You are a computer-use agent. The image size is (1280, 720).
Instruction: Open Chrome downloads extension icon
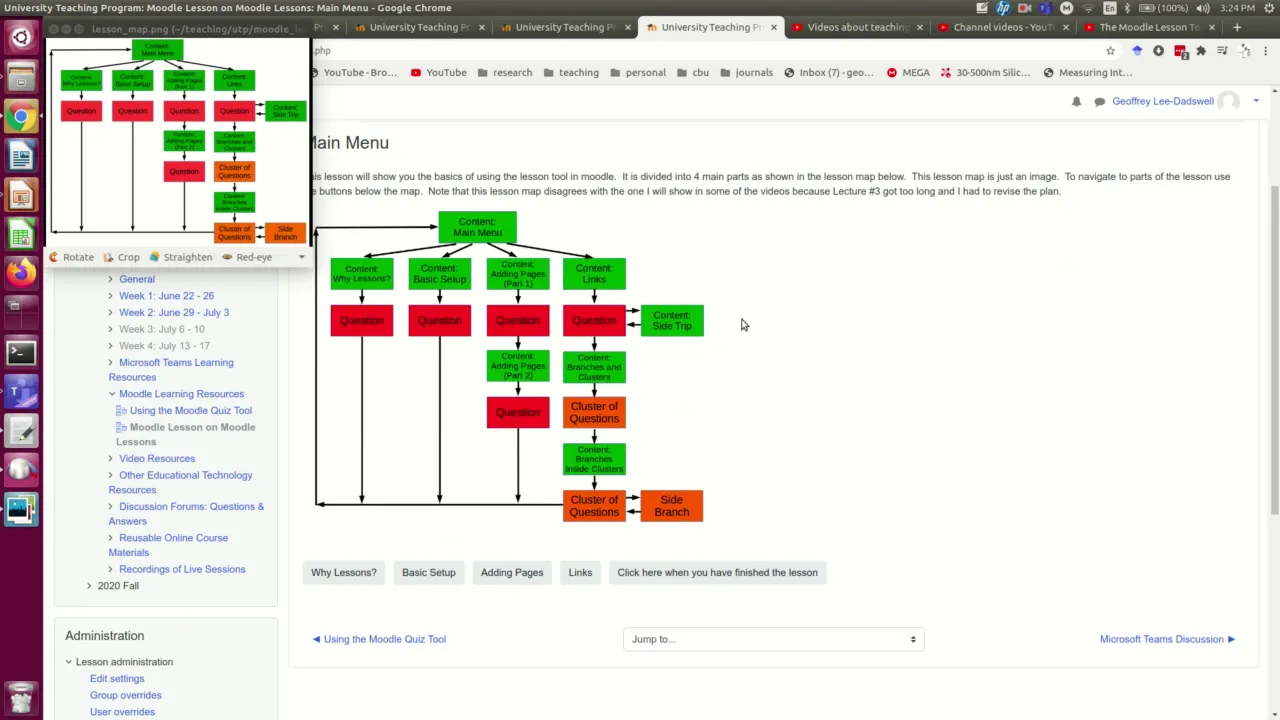point(1158,50)
